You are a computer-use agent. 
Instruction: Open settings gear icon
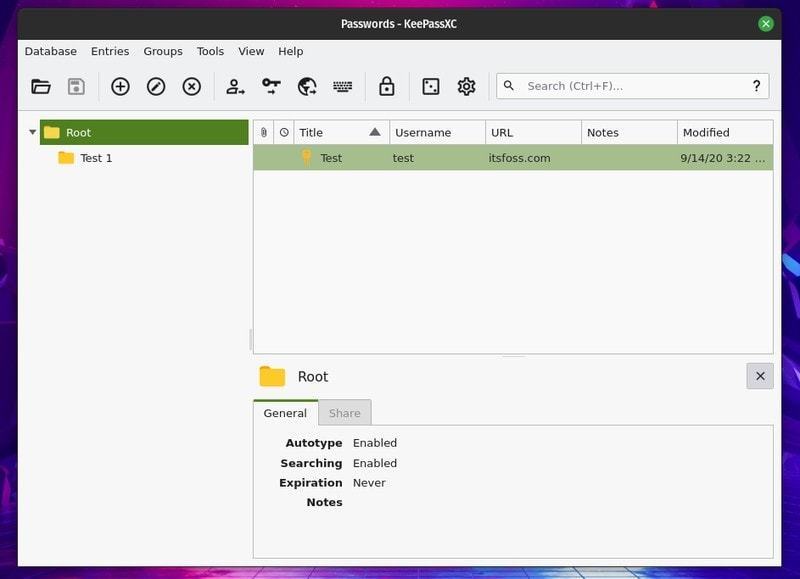[x=466, y=87]
